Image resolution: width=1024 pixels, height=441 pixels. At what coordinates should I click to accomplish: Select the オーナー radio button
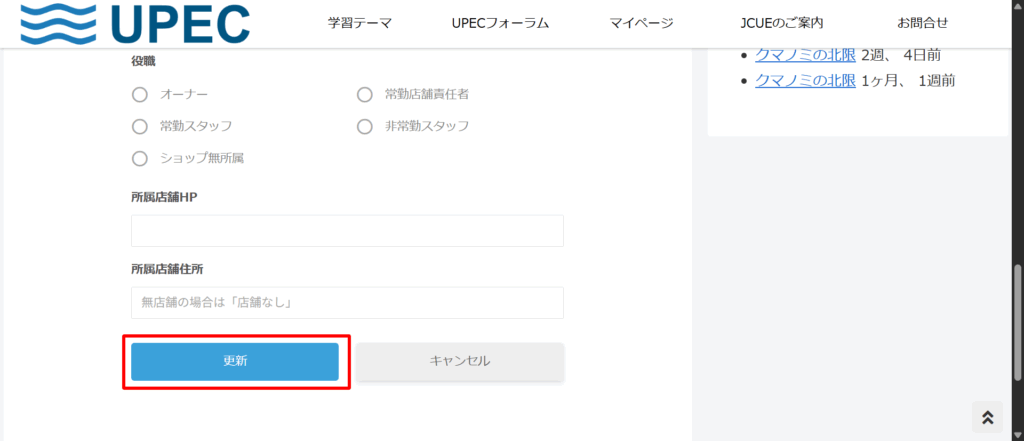click(140, 95)
